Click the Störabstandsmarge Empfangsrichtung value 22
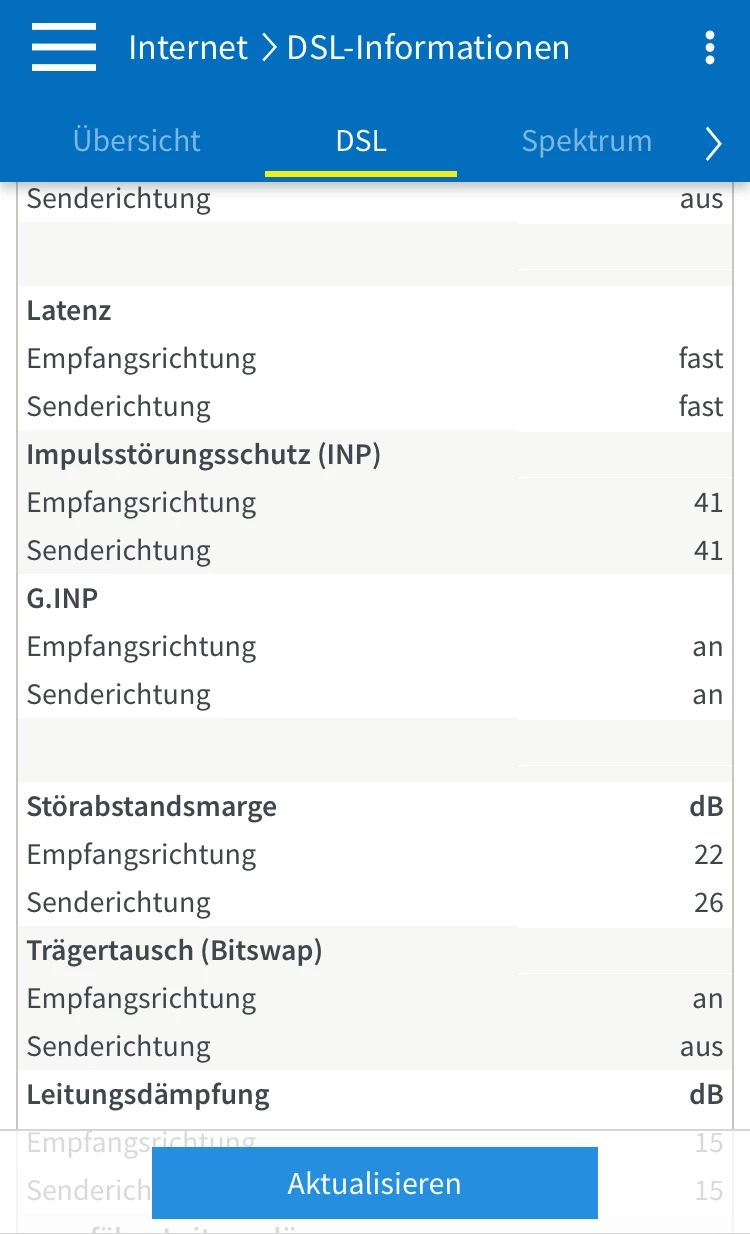This screenshot has height=1234, width=750. pos(708,855)
